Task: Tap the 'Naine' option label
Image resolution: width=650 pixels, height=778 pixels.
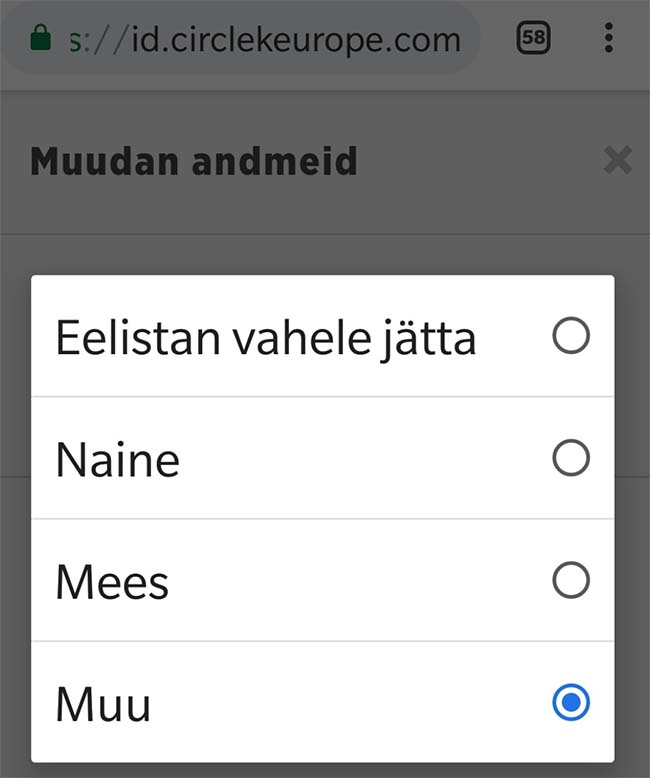Action: pyautogui.click(x=118, y=460)
